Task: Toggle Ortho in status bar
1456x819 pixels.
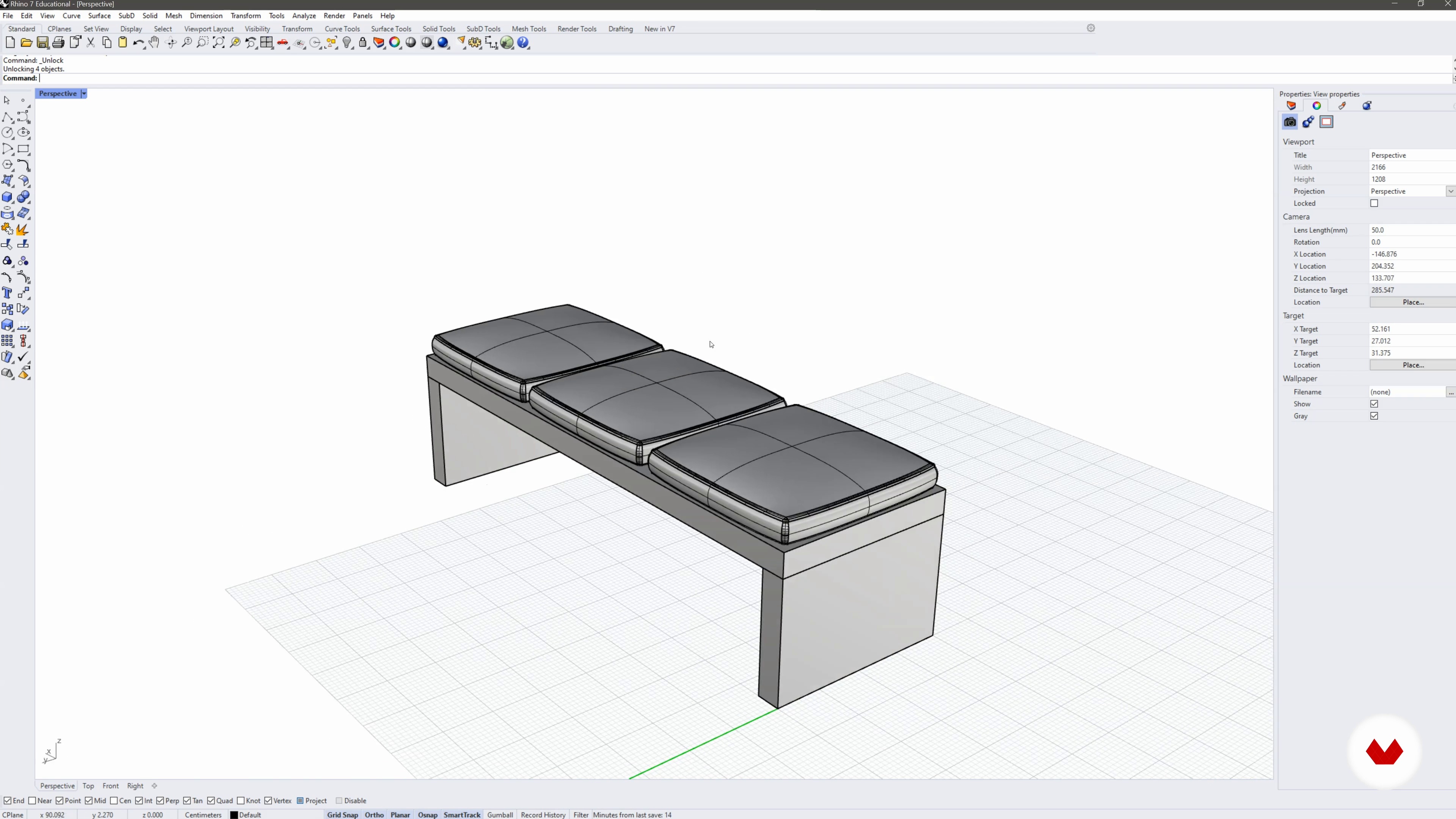Action: coord(374,814)
